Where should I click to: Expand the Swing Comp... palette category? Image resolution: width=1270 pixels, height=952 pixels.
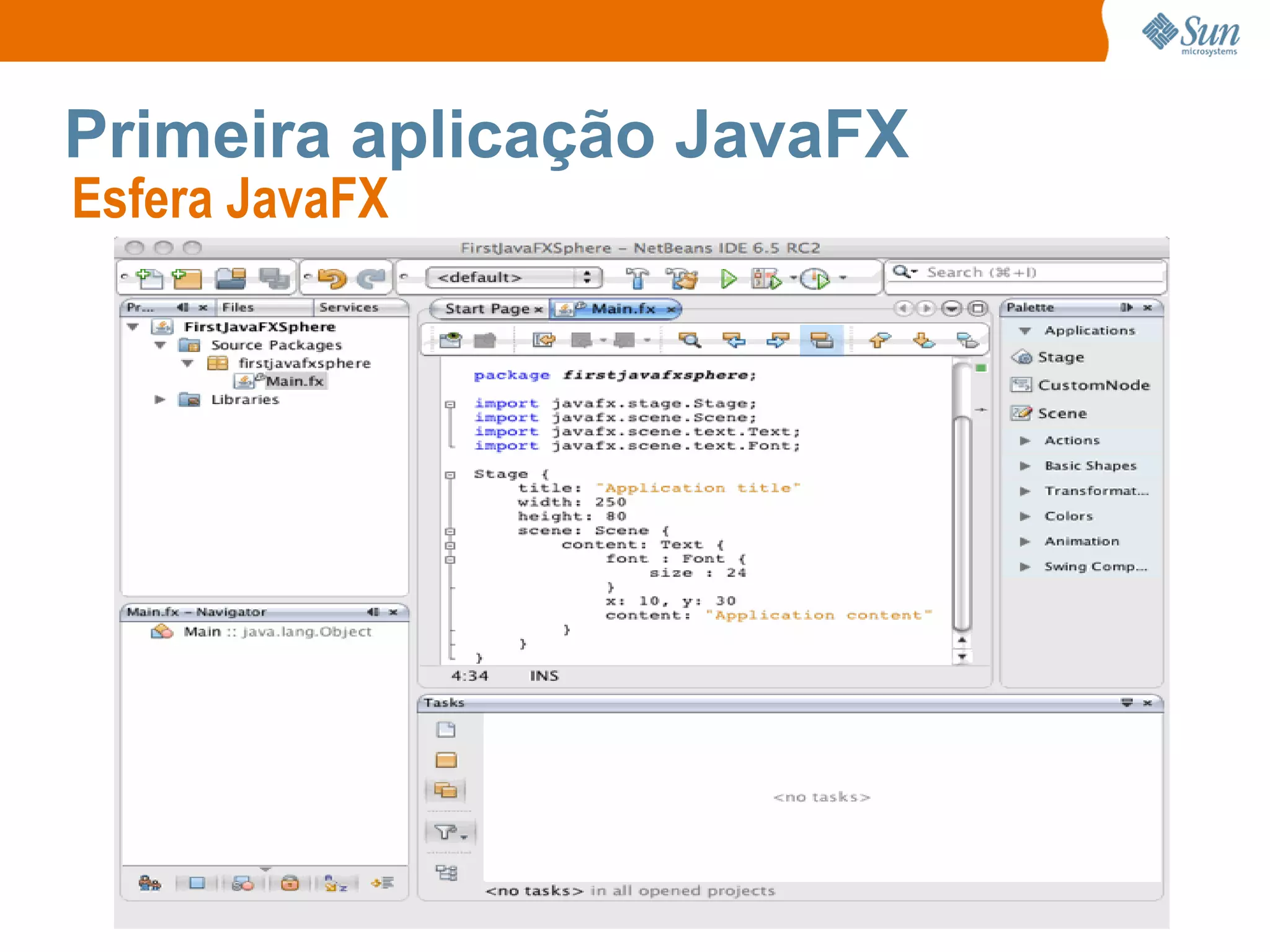(1025, 566)
